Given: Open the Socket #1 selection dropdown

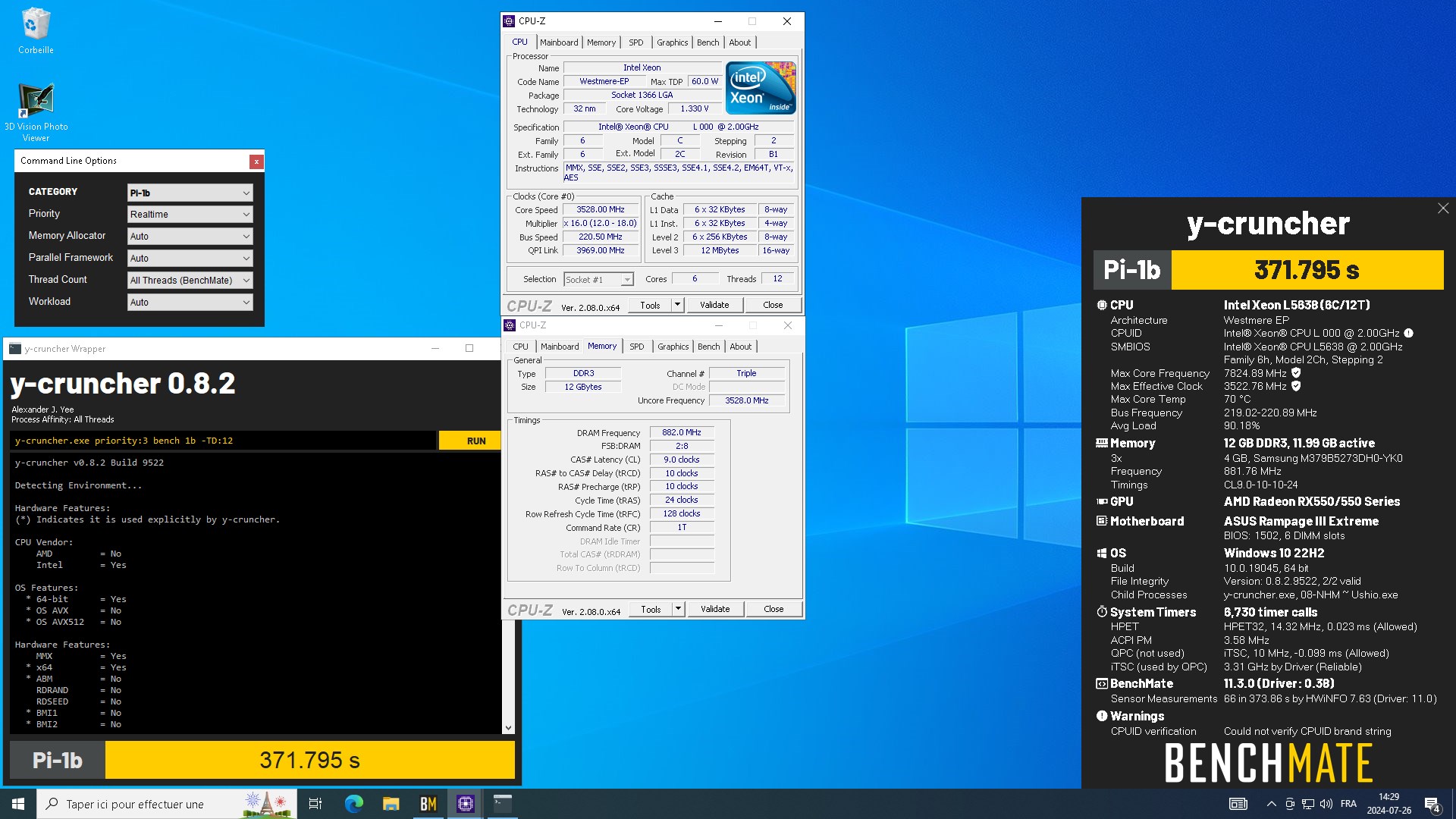Looking at the screenshot, I should (x=598, y=280).
